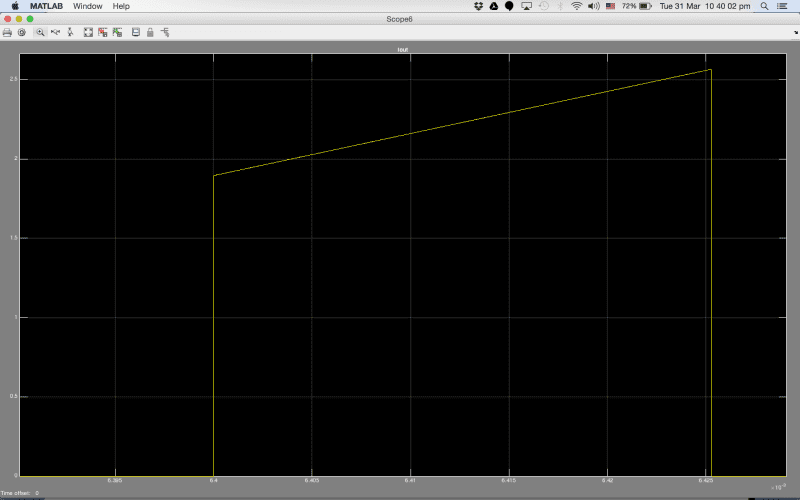
Task: Toggle the Lock axes selection padlock
Action: 150,33
